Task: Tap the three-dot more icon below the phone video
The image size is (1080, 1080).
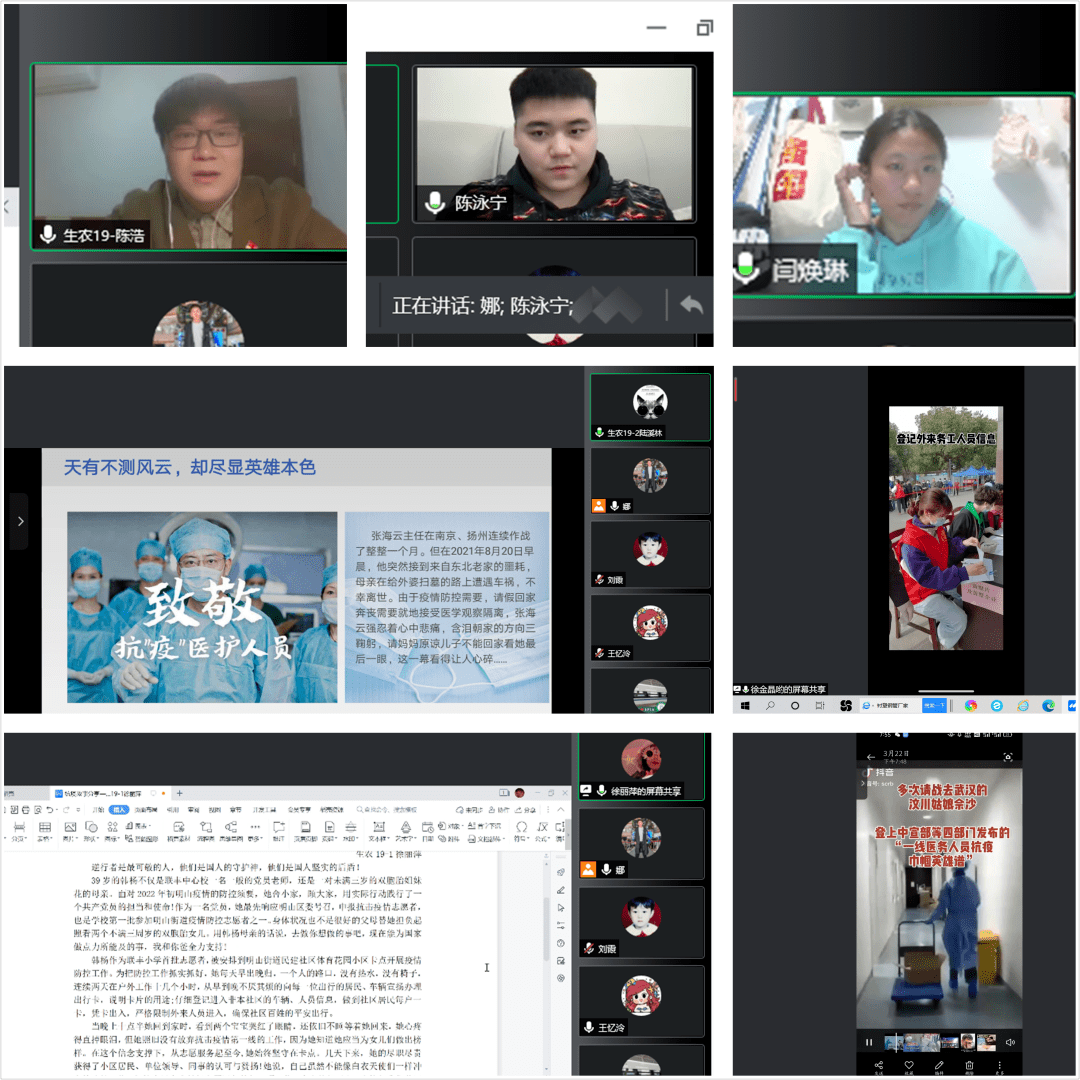Action: point(999,1066)
